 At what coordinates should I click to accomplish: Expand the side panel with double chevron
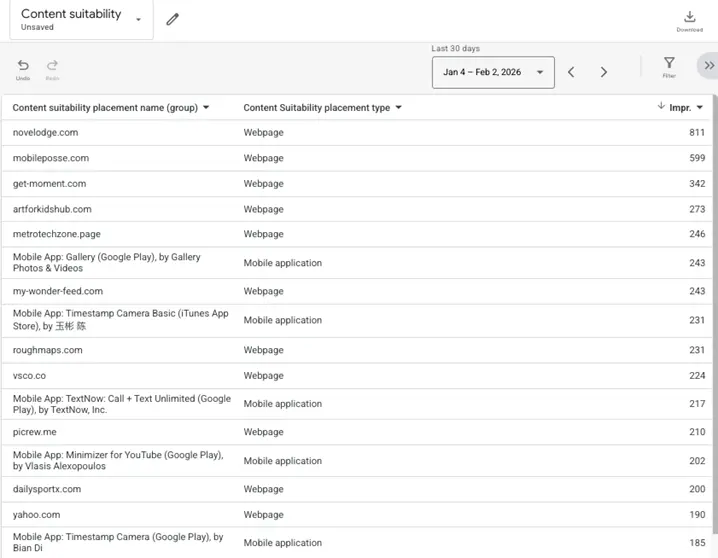[709, 65]
